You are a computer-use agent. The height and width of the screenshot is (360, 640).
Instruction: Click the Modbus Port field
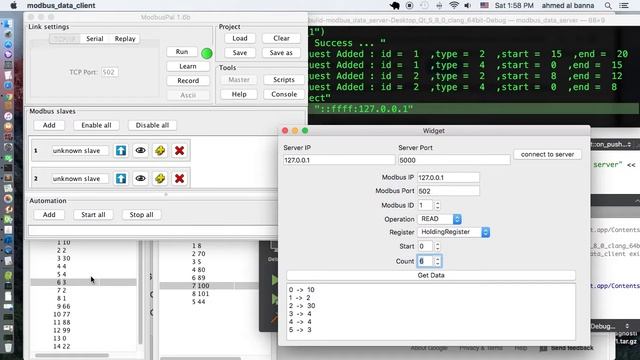pyautogui.click(x=448, y=191)
